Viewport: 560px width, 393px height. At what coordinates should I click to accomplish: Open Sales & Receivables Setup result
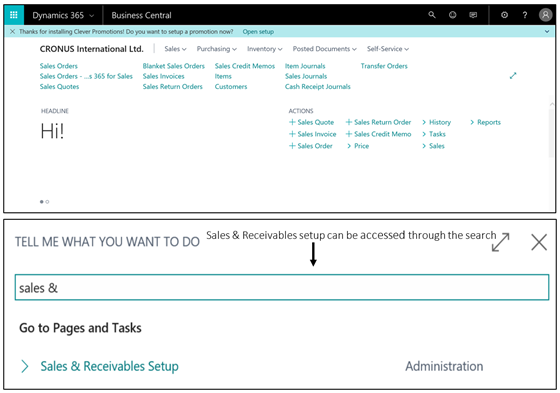click(109, 366)
